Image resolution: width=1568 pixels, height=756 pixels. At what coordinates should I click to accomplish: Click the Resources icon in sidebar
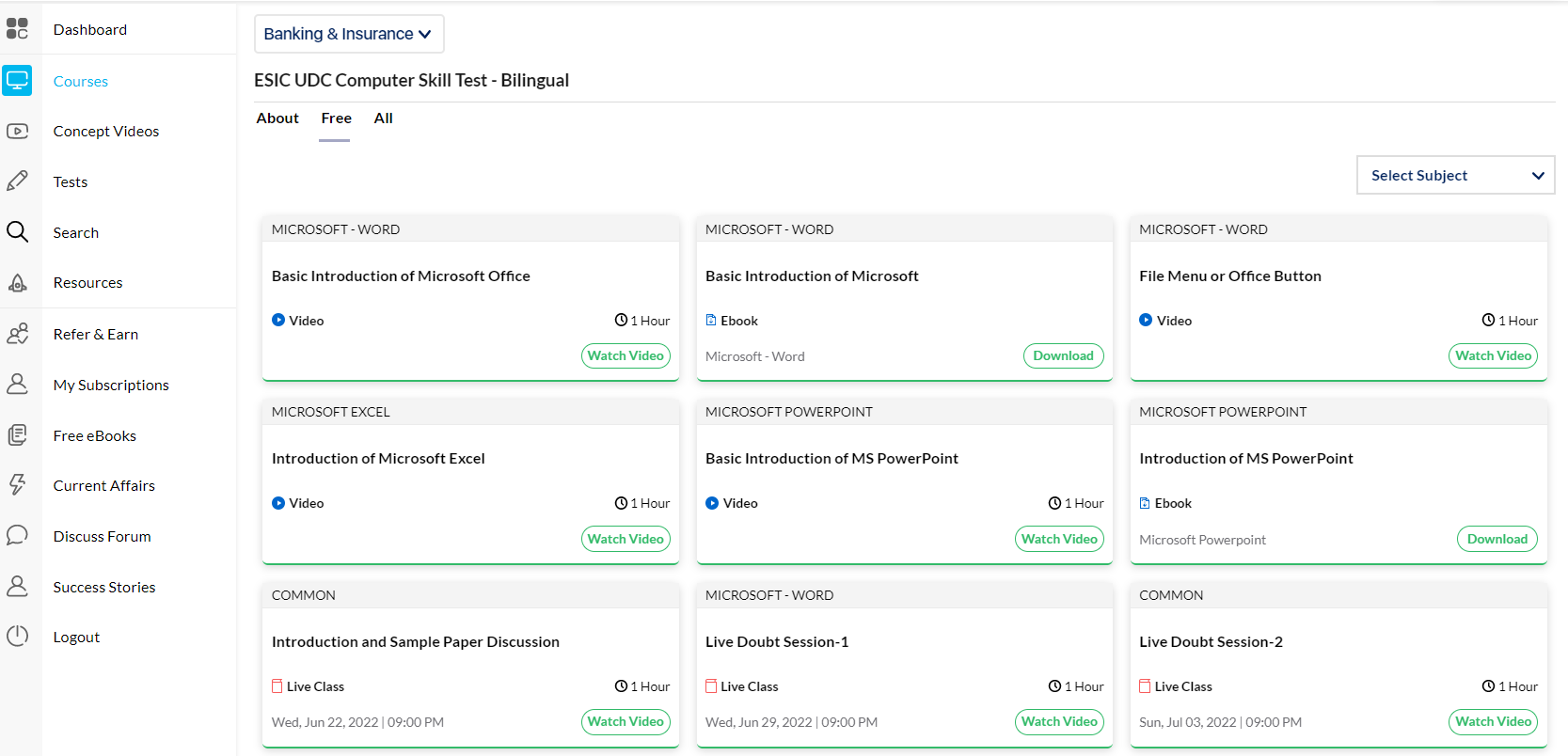[x=17, y=282]
